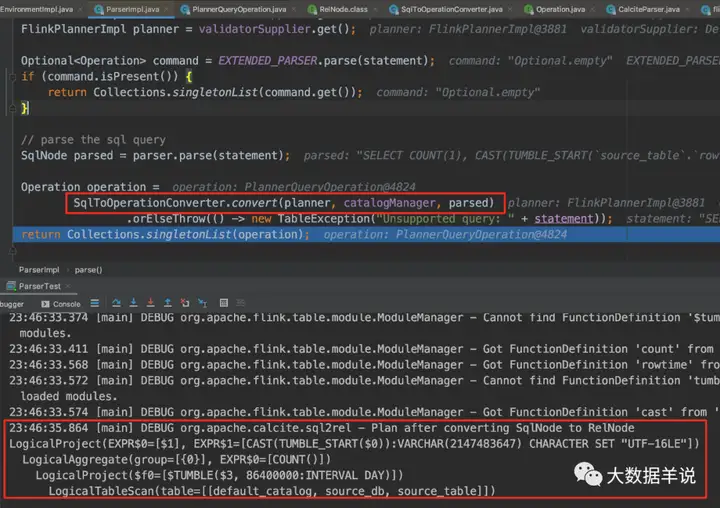This screenshot has height=508, width=720.
Task: Close the ParserTest debug session tab
Action: tap(68, 286)
